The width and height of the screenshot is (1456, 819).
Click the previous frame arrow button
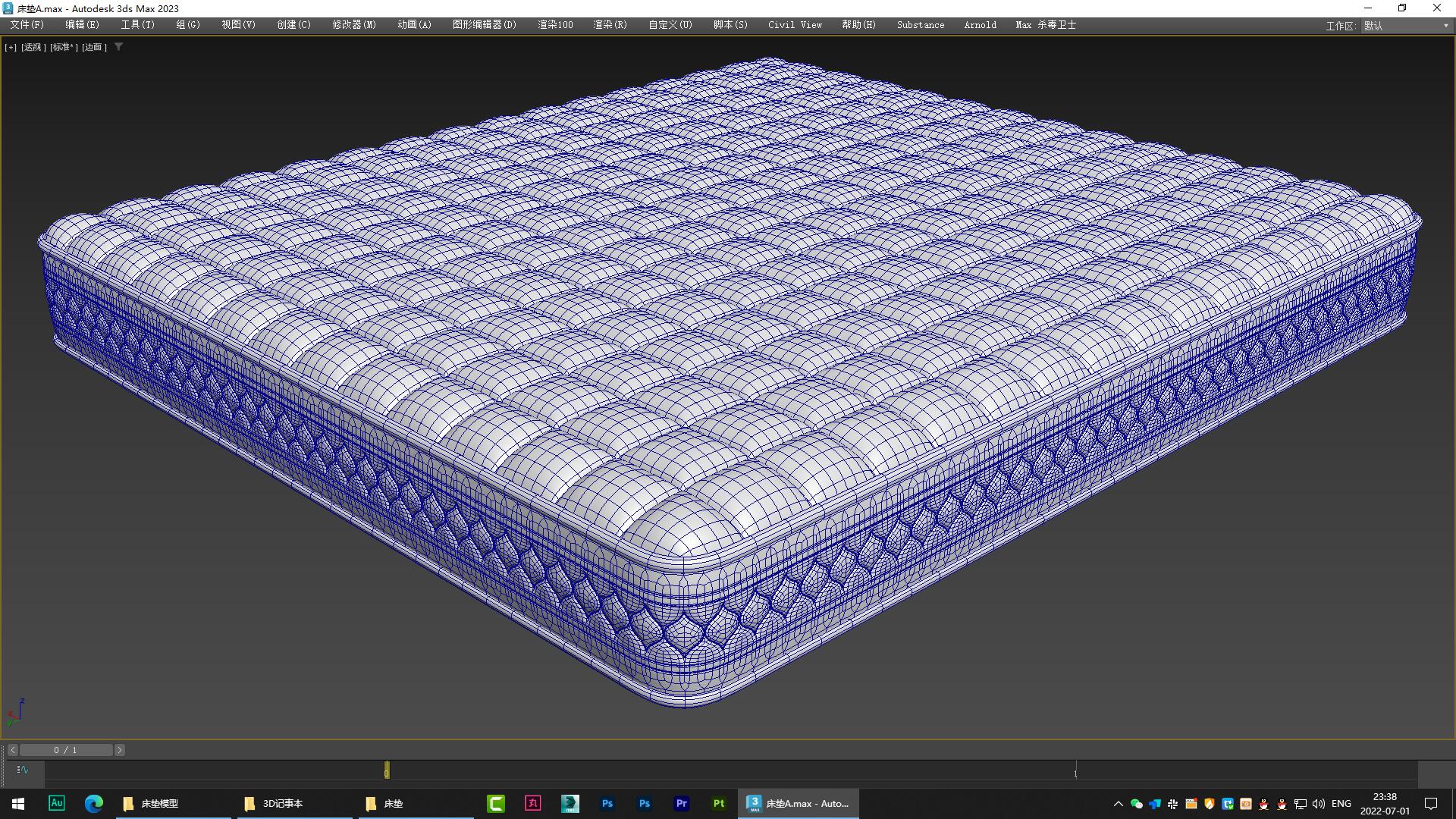tap(11, 749)
